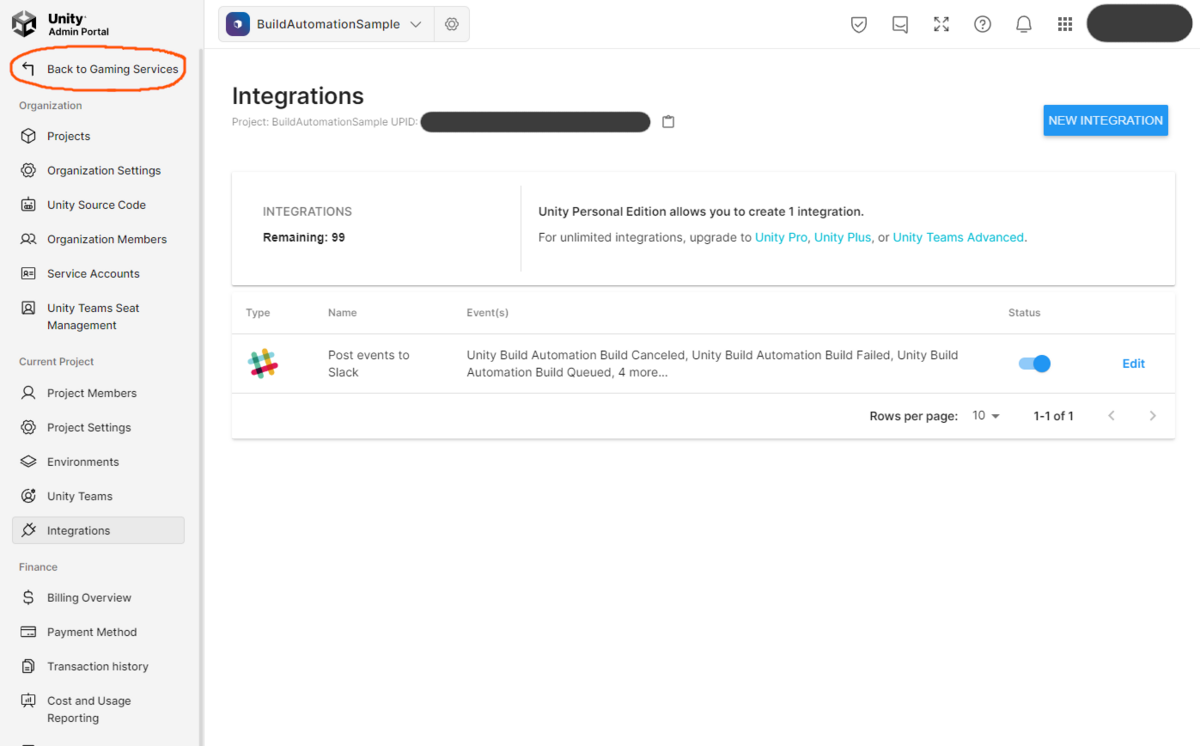This screenshot has height=746, width=1200.
Task: Click the NEW INTEGRATION button
Action: [x=1105, y=120]
